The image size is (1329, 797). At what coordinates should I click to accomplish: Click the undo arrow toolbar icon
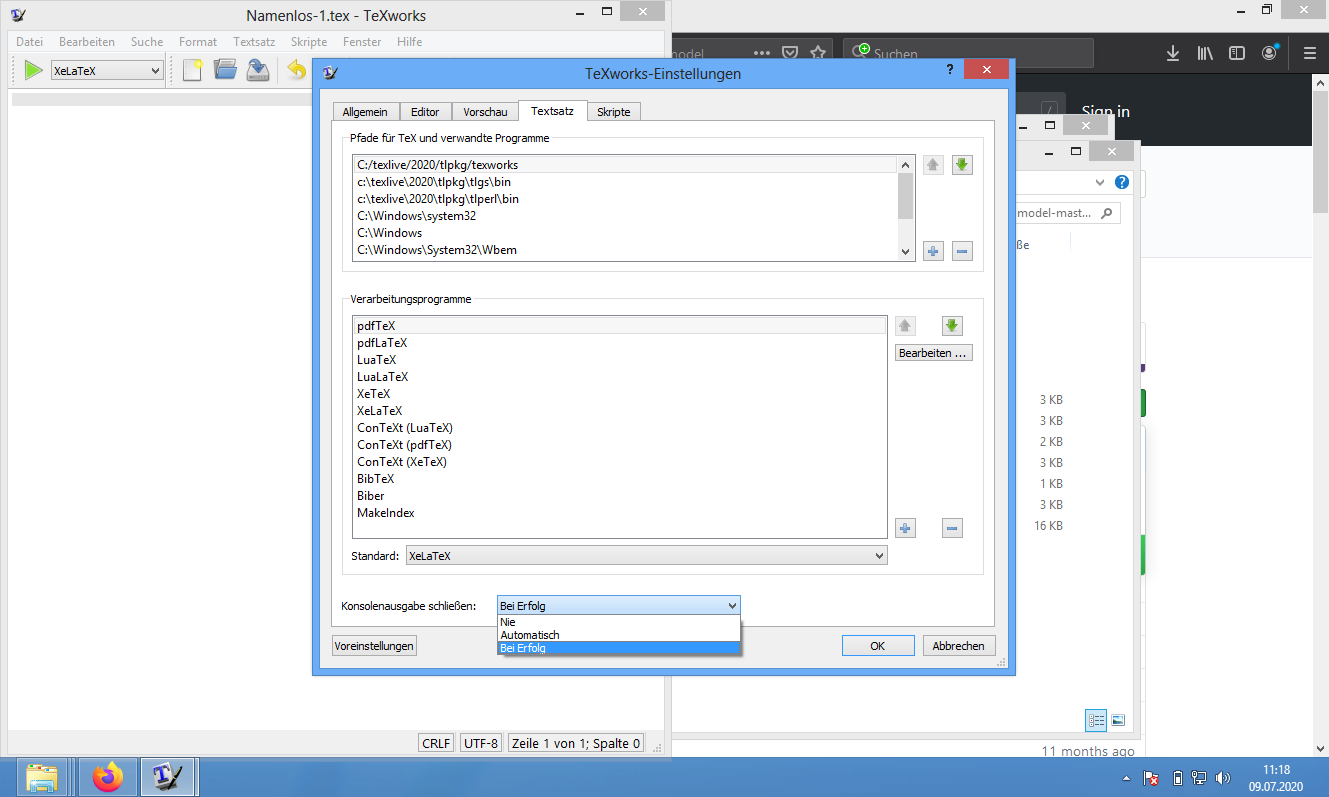[297, 70]
